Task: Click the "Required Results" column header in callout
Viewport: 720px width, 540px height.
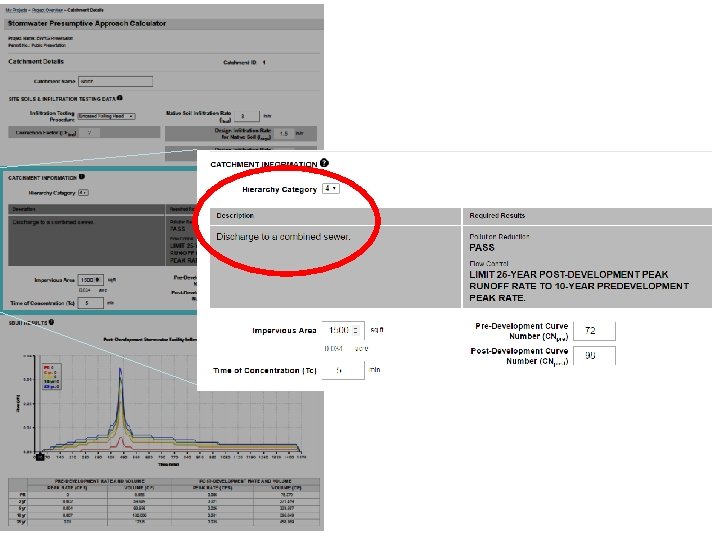Action: click(x=497, y=215)
